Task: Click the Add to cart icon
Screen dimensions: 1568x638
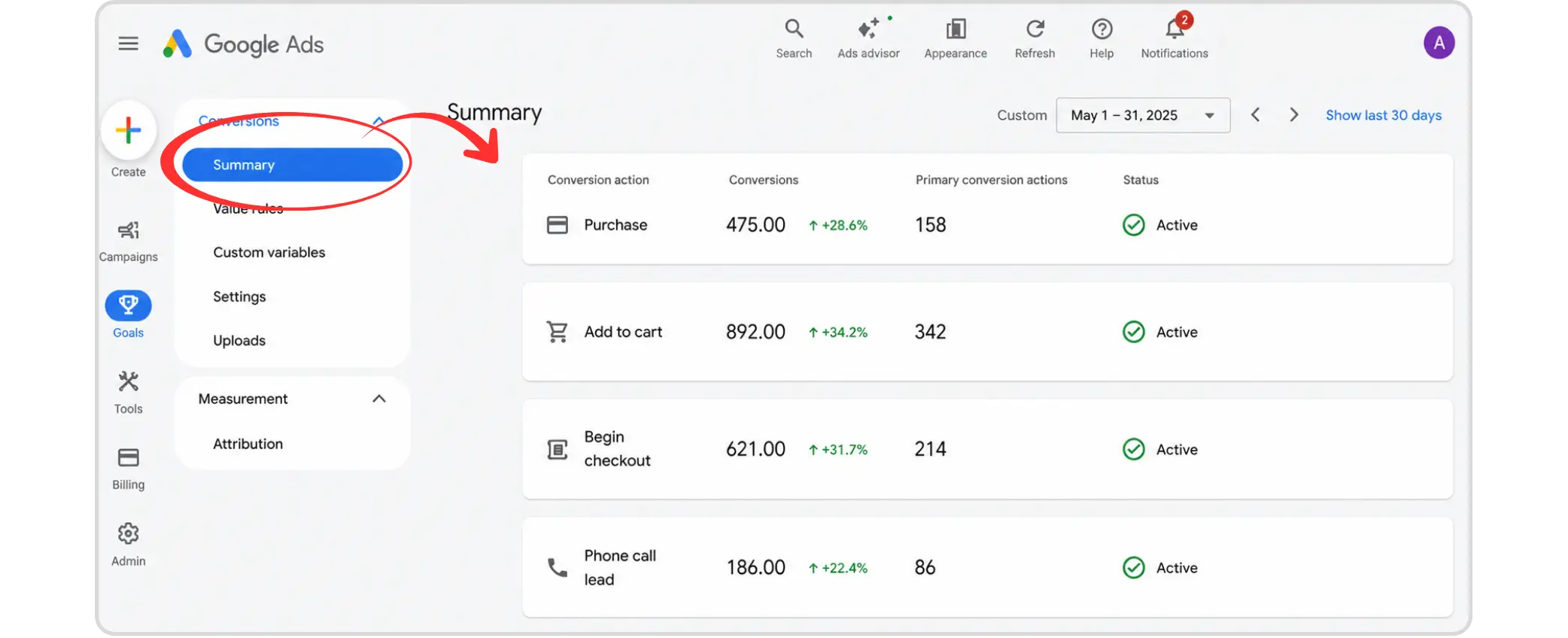Action: [558, 332]
